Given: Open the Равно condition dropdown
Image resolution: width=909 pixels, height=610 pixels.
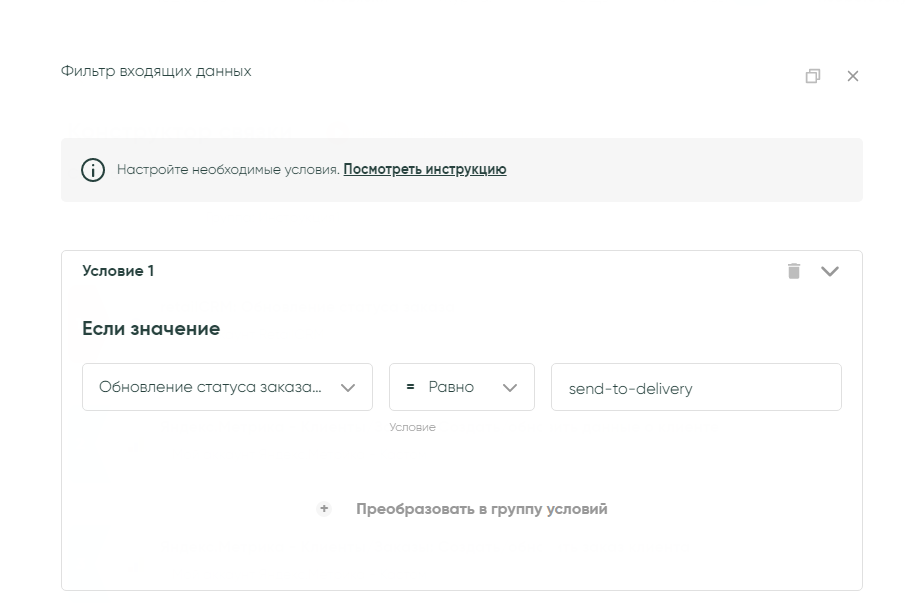Looking at the screenshot, I should coord(452,387).
